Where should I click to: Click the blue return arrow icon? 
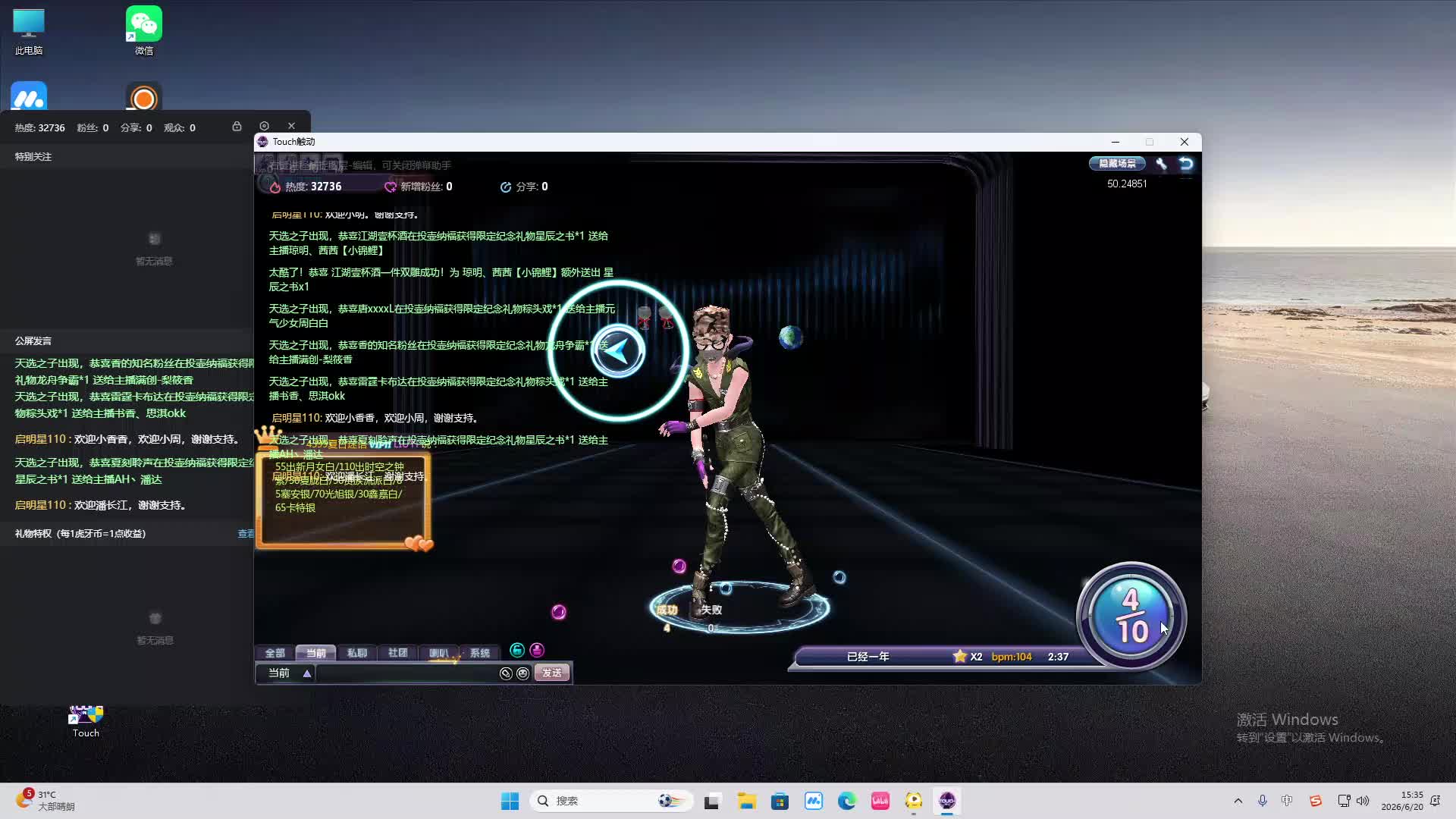(1186, 164)
